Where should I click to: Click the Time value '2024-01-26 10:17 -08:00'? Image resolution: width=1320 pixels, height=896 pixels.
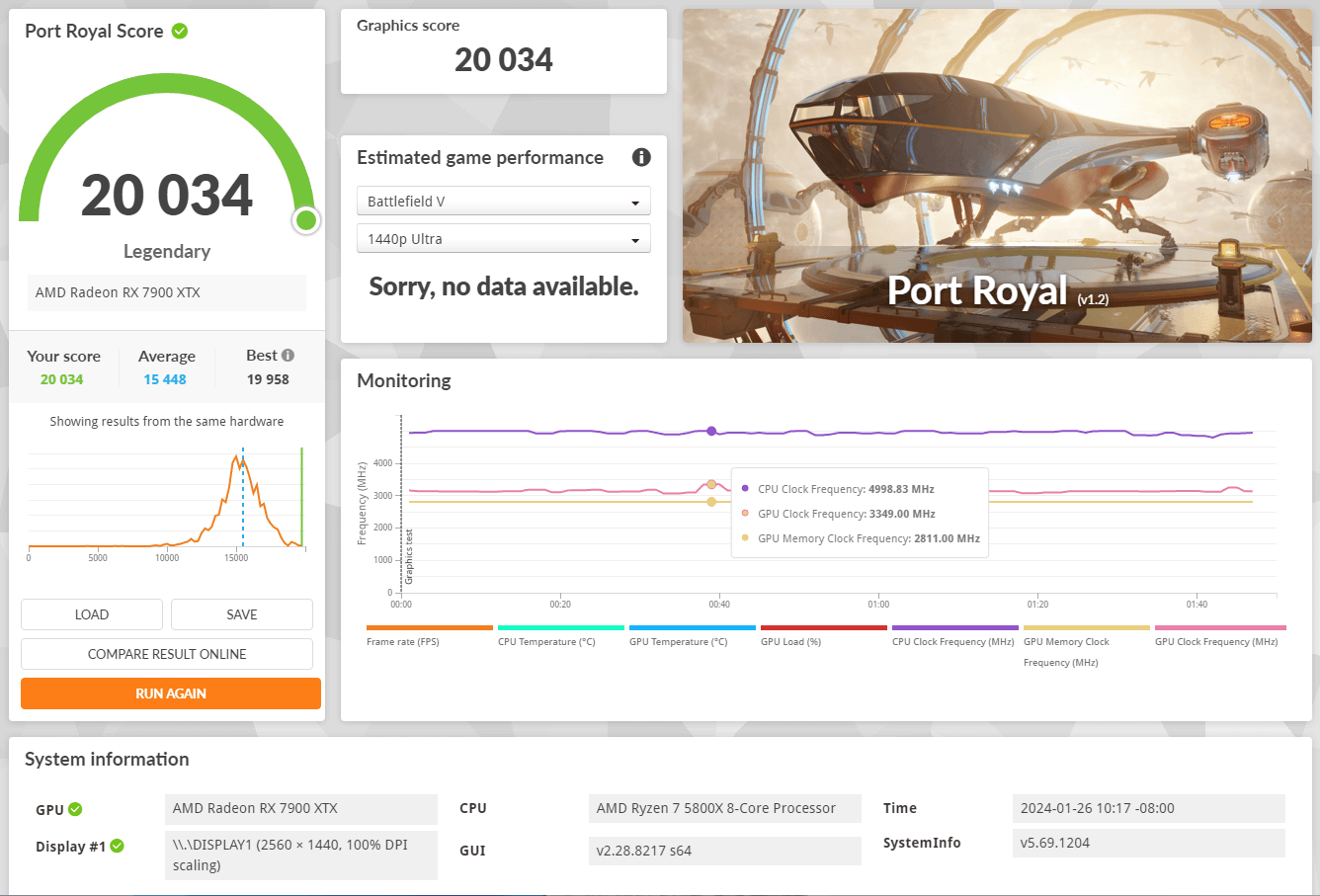click(1149, 808)
